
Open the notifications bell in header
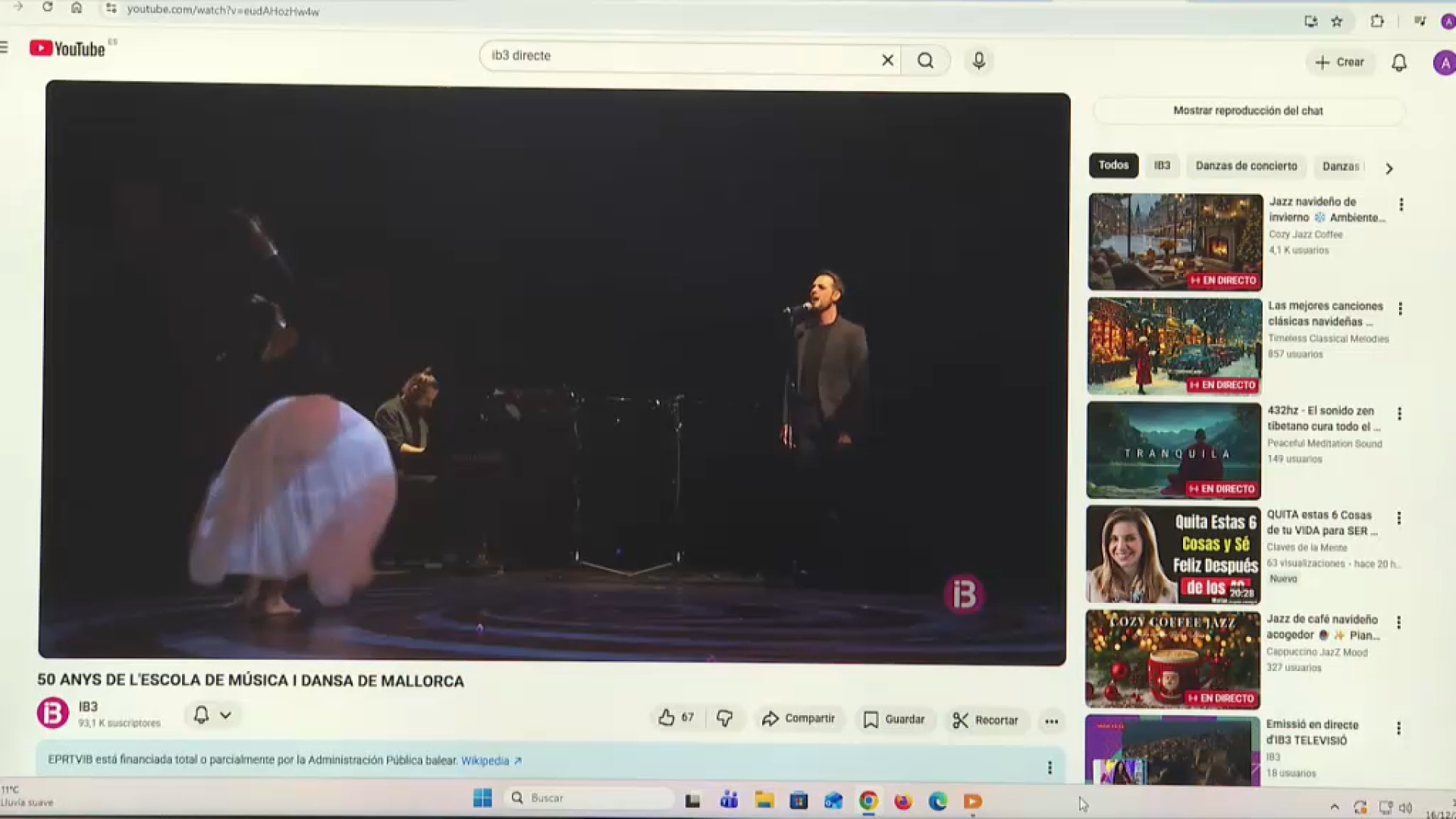(x=1399, y=63)
